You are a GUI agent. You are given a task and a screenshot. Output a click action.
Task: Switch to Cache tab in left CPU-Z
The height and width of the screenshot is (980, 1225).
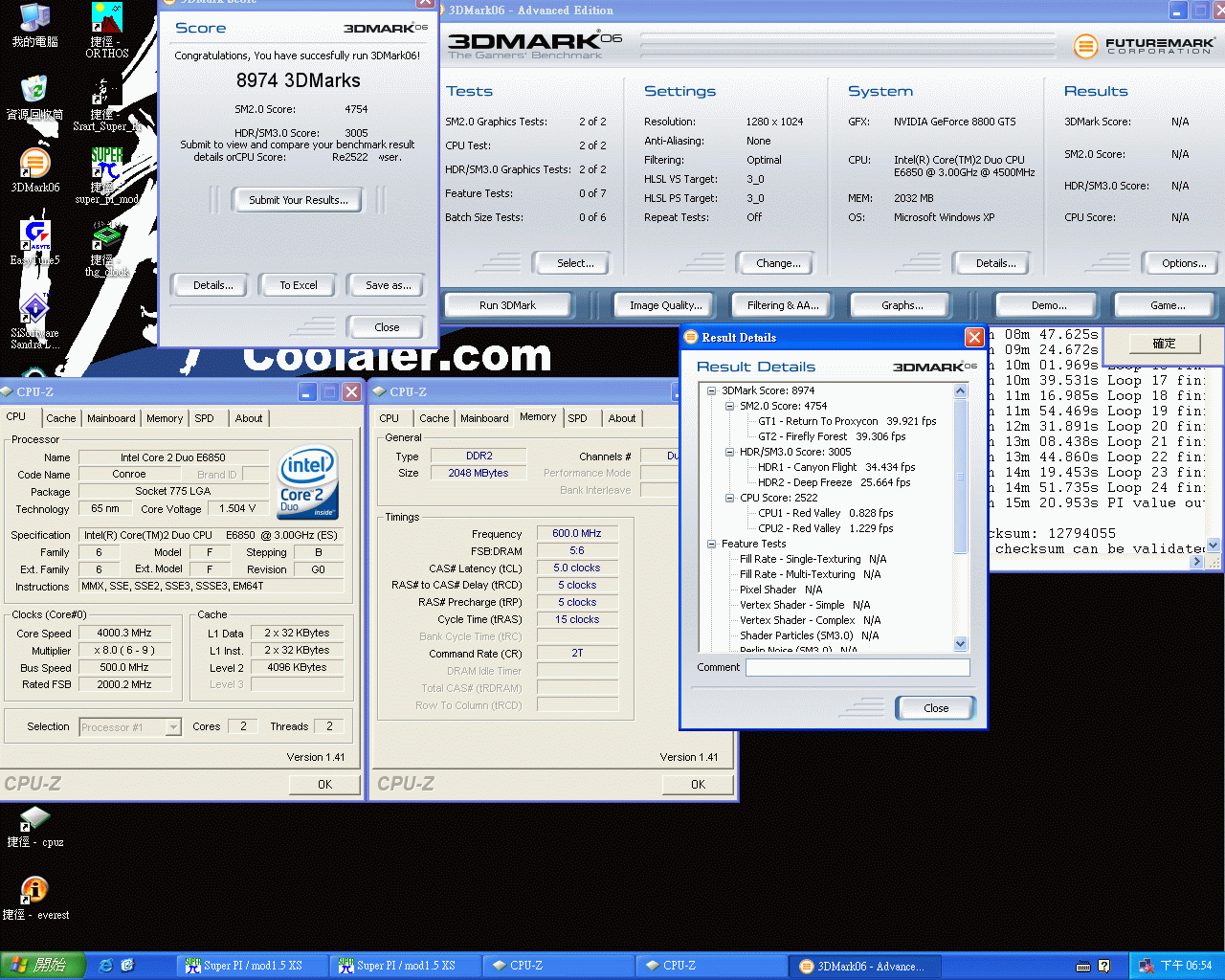click(61, 418)
